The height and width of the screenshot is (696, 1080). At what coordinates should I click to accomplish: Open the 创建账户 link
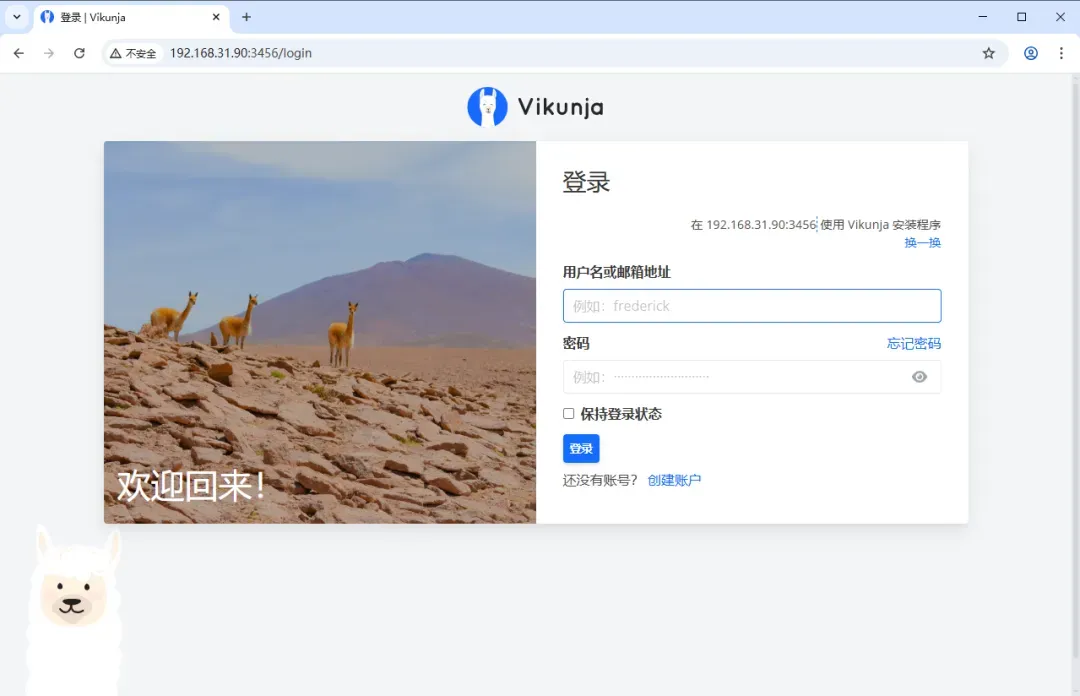click(x=674, y=480)
